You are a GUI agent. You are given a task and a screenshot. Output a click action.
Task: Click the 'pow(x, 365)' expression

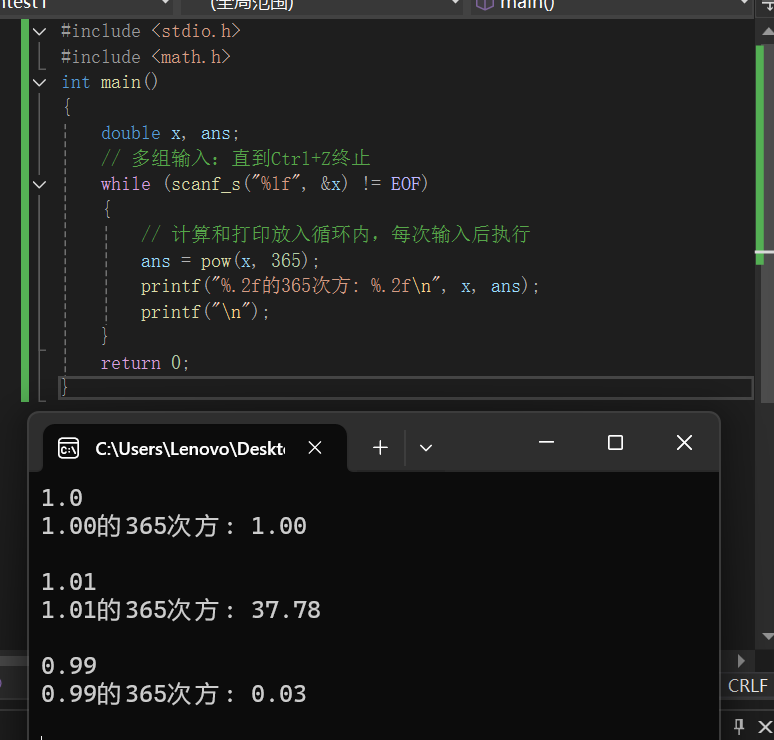click(254, 261)
